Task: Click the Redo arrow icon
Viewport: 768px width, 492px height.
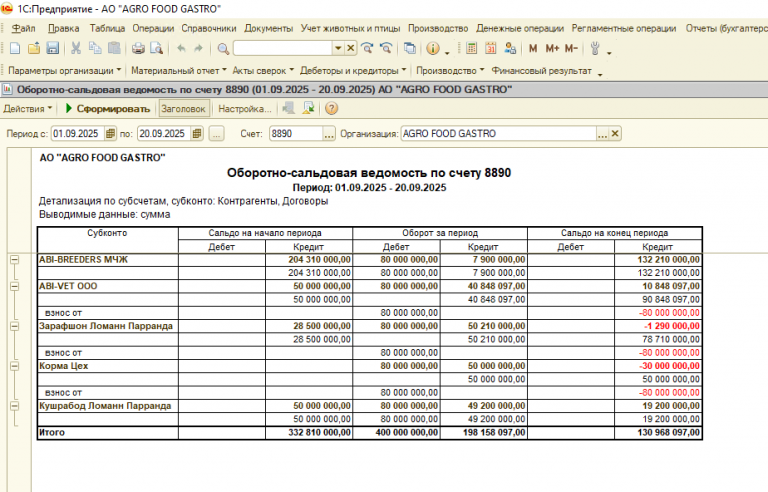Action: tap(198, 48)
